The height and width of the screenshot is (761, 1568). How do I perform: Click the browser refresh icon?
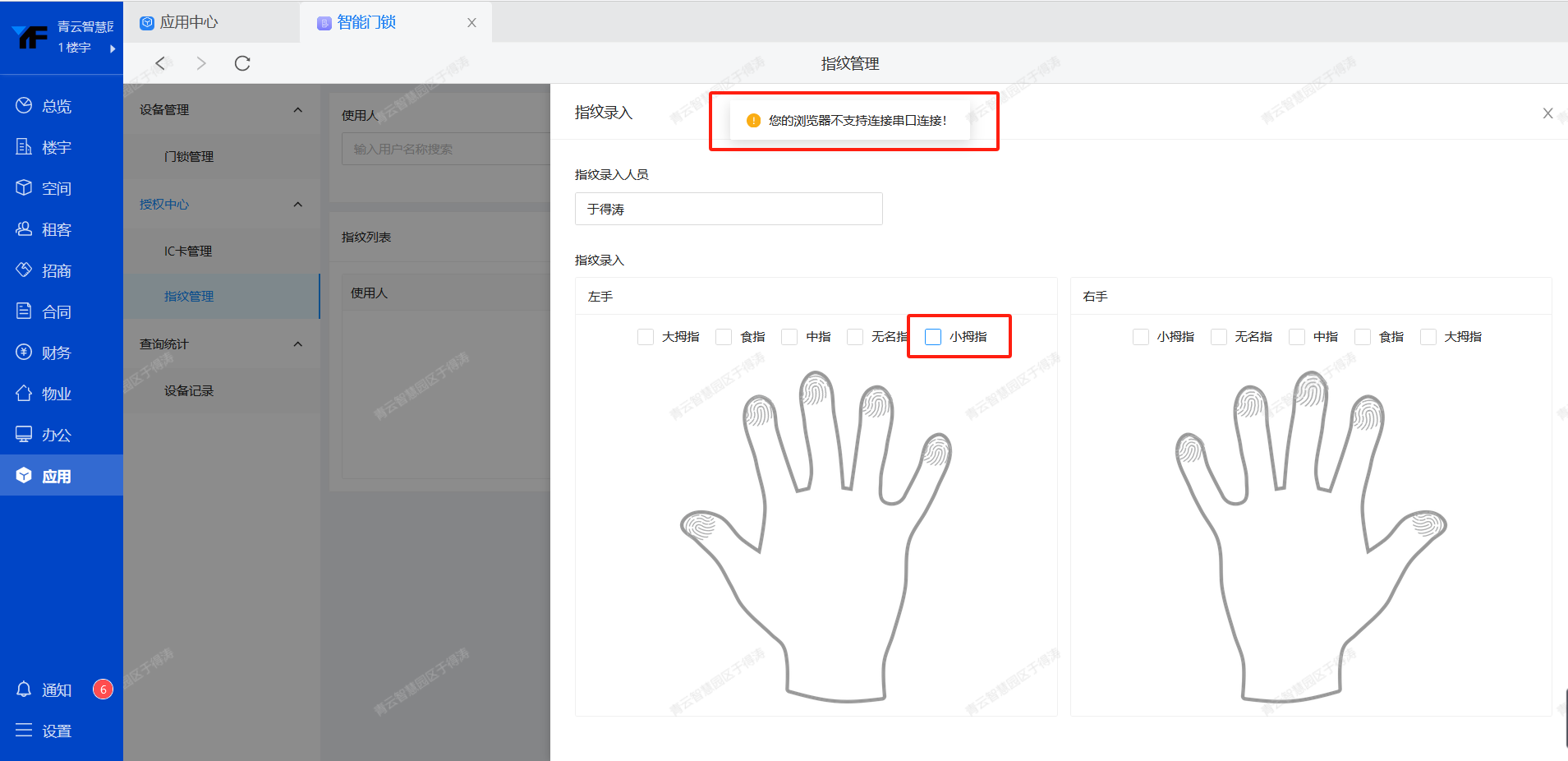pos(242,63)
